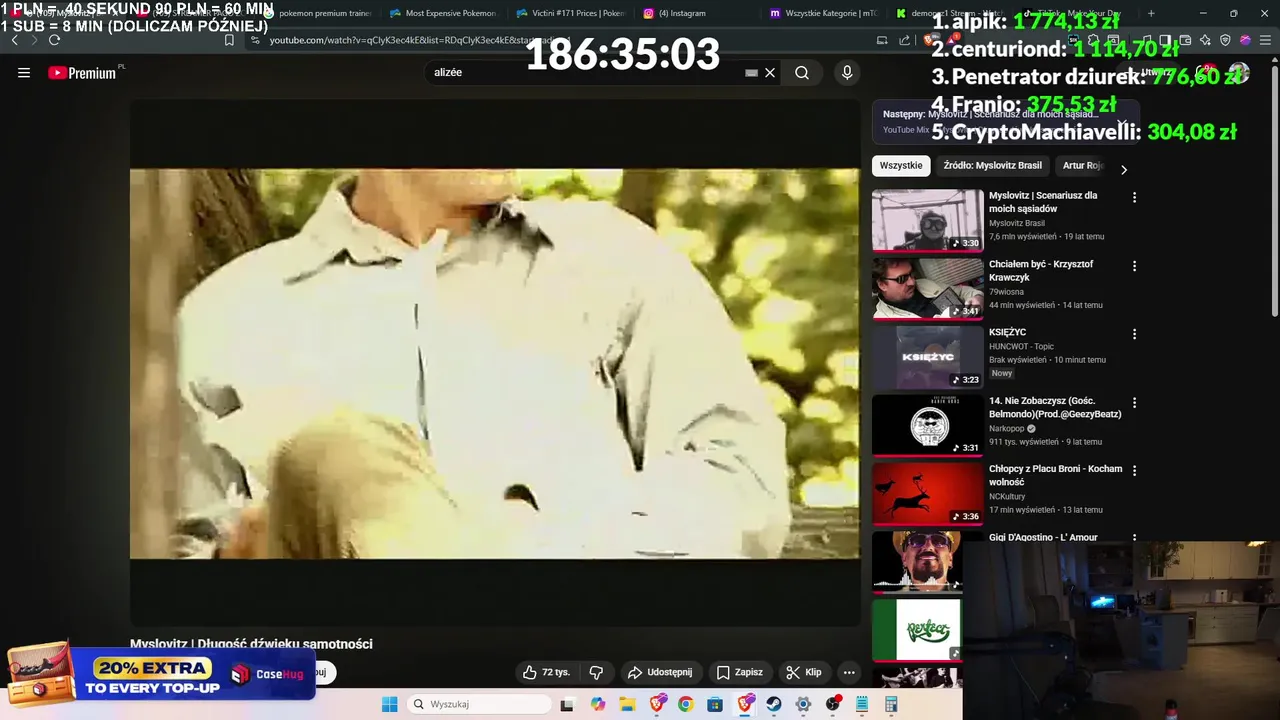Open Calculator from taskbar

pyautogui.click(x=891, y=704)
